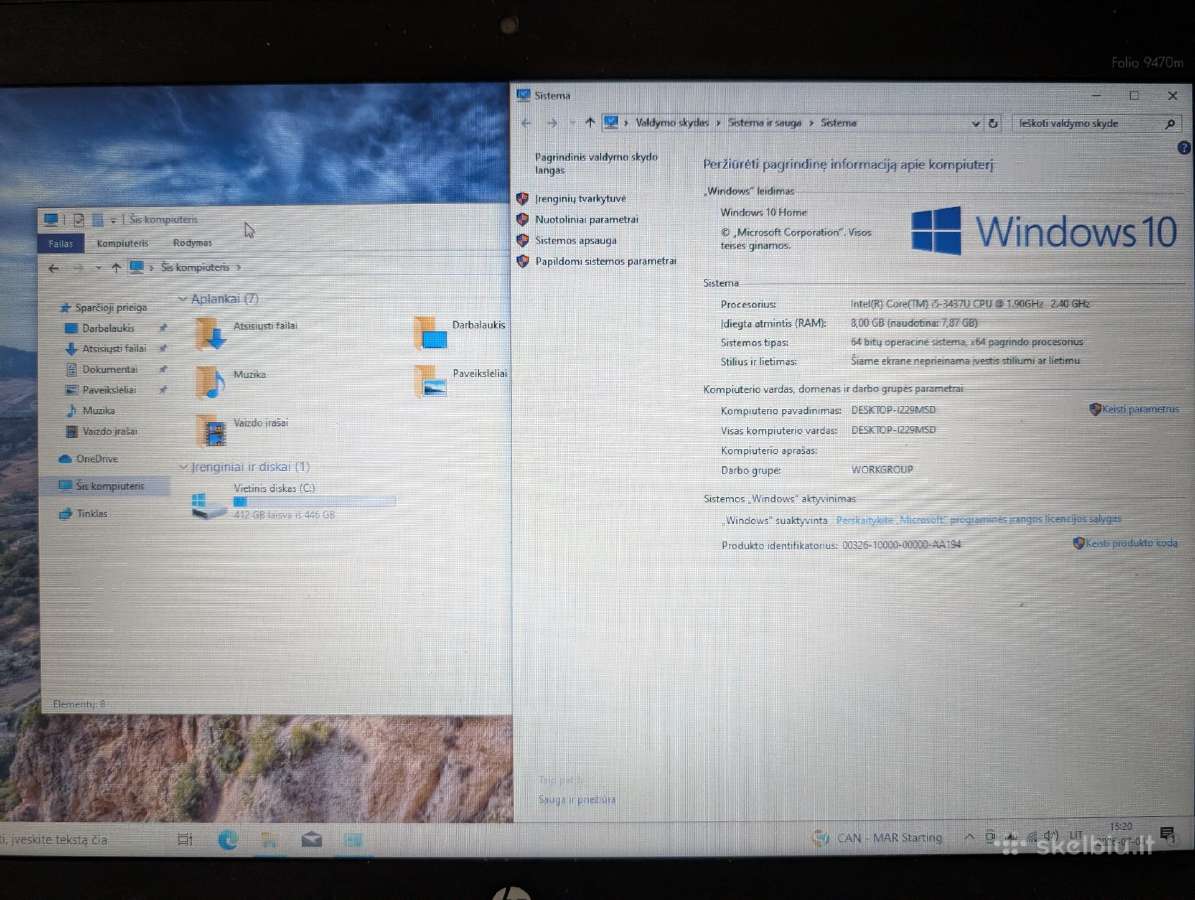Go up one level in File Explorer
Viewport: 1195px width, 900px height.
(116, 267)
